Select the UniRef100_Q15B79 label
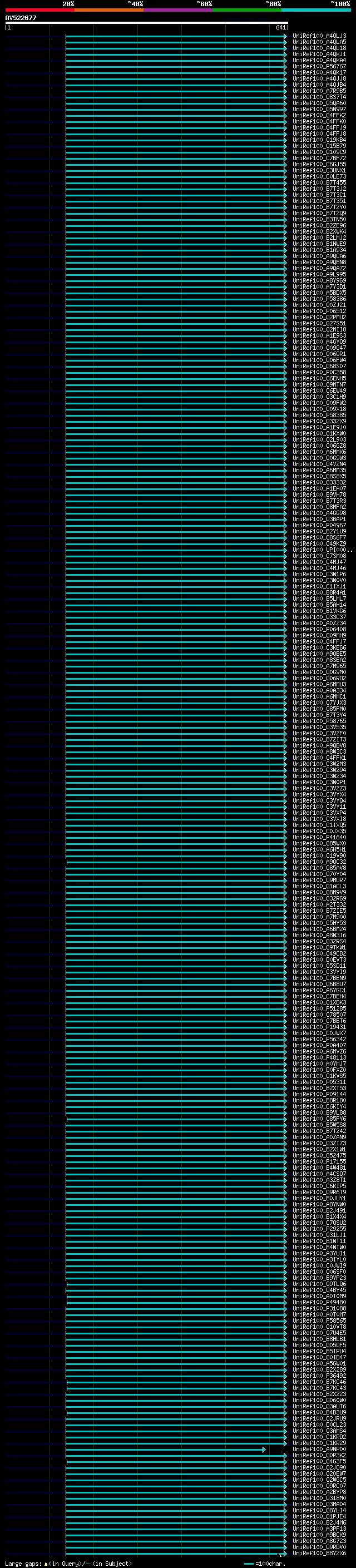This screenshot has height=1568, width=356. (319, 146)
